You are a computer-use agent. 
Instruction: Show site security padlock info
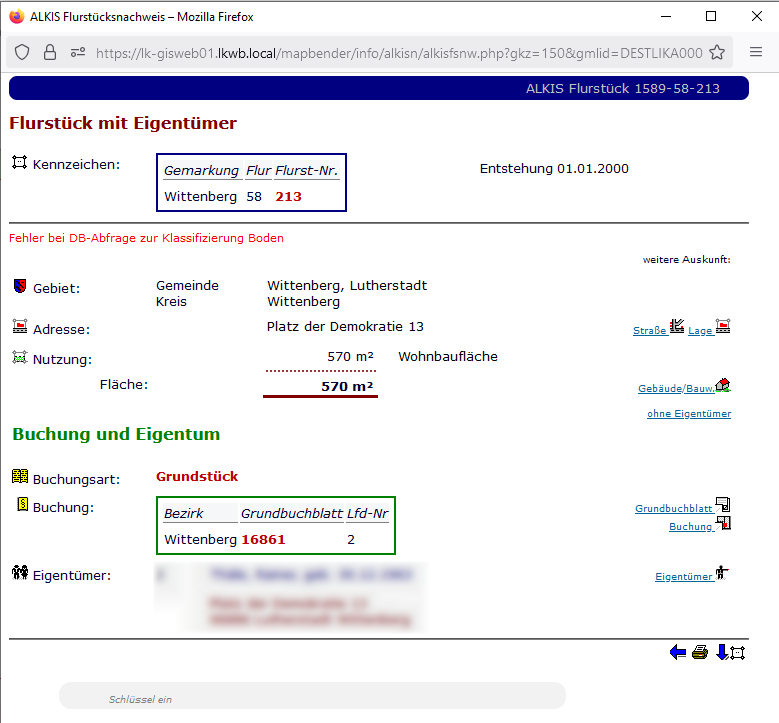tap(50, 53)
